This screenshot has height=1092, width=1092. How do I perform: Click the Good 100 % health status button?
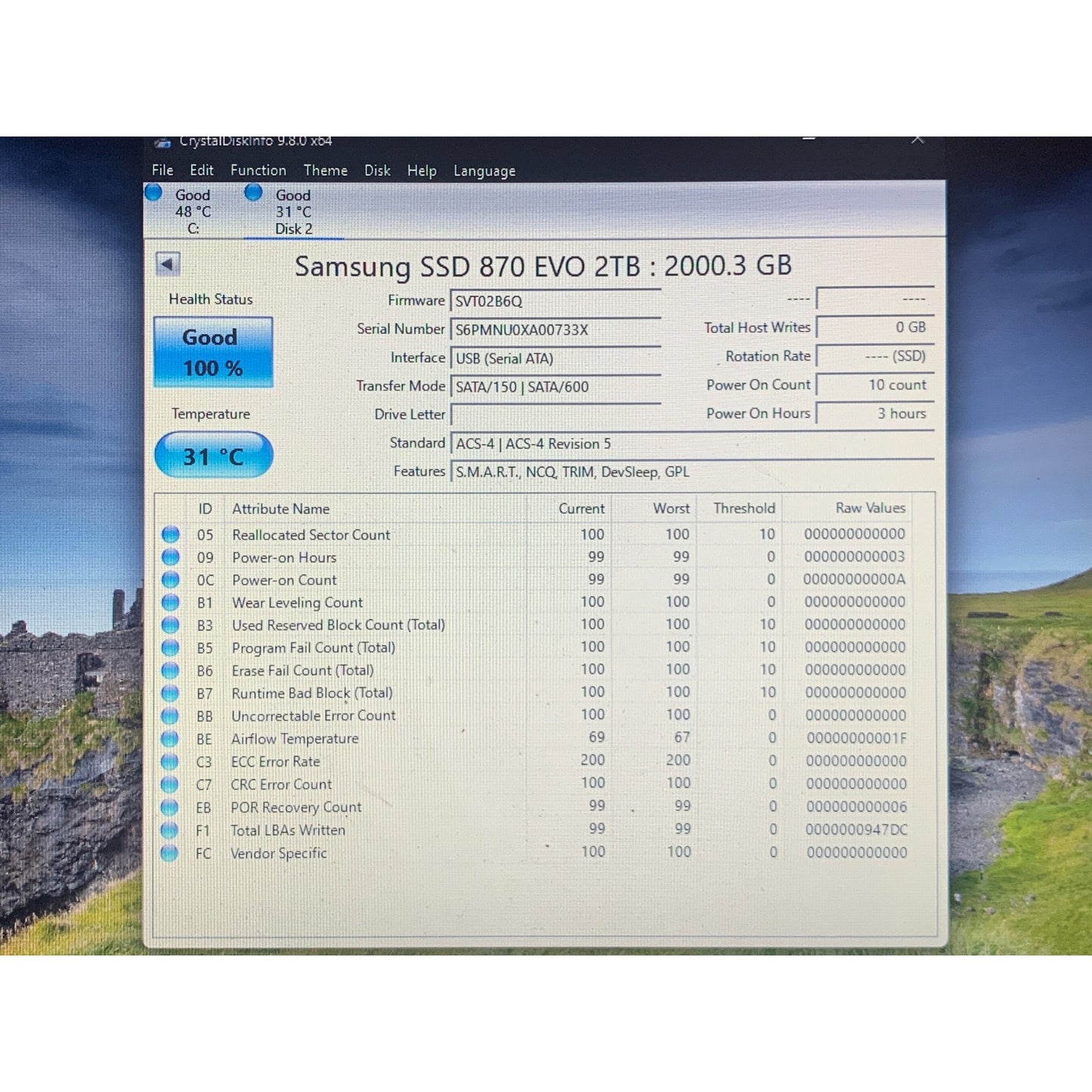[x=213, y=352]
